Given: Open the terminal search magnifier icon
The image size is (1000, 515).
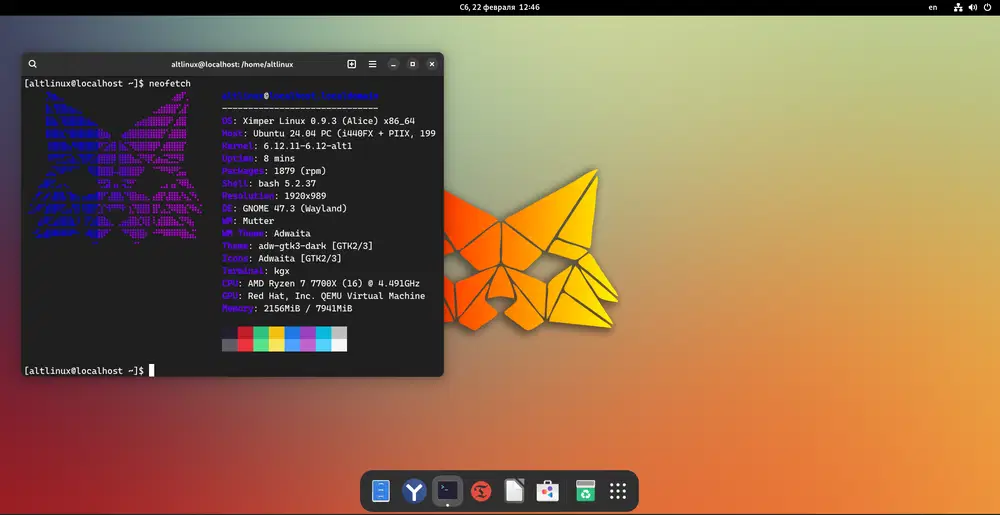Looking at the screenshot, I should coord(33,64).
